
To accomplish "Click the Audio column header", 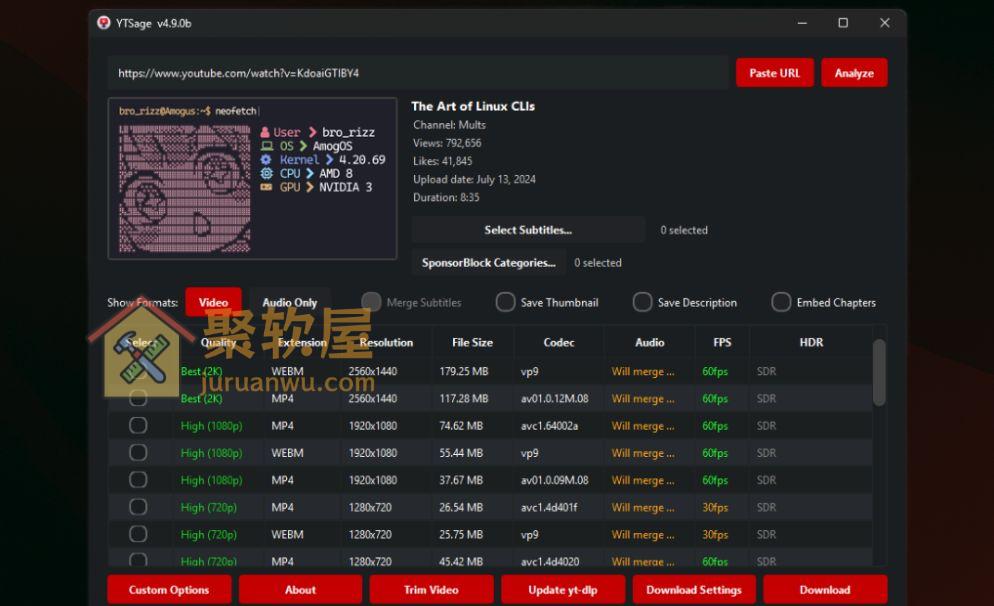I will coord(650,342).
